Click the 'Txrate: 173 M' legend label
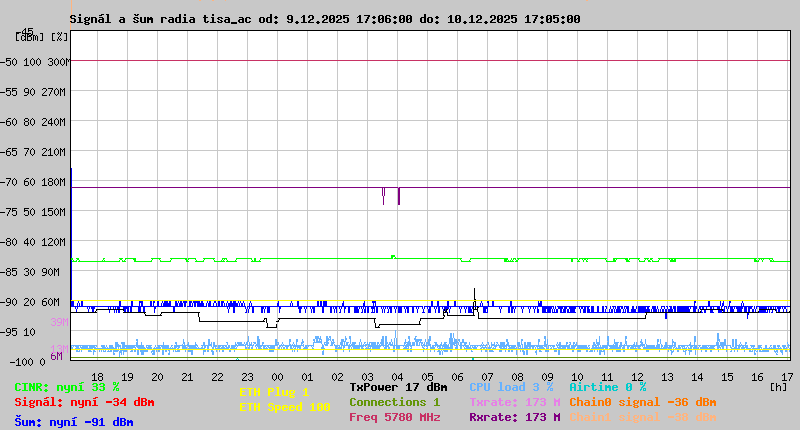The height and width of the screenshot is (430, 800). 515,402
